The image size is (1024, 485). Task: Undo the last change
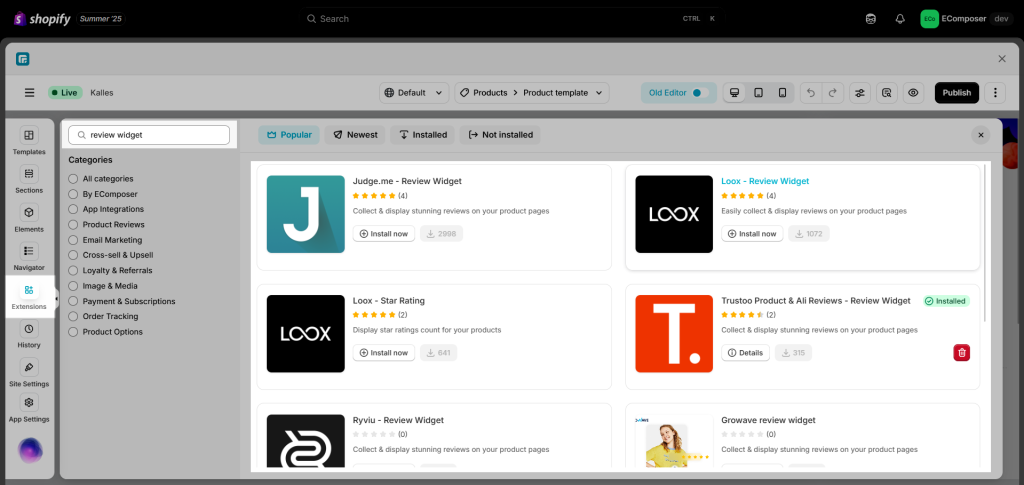point(811,93)
